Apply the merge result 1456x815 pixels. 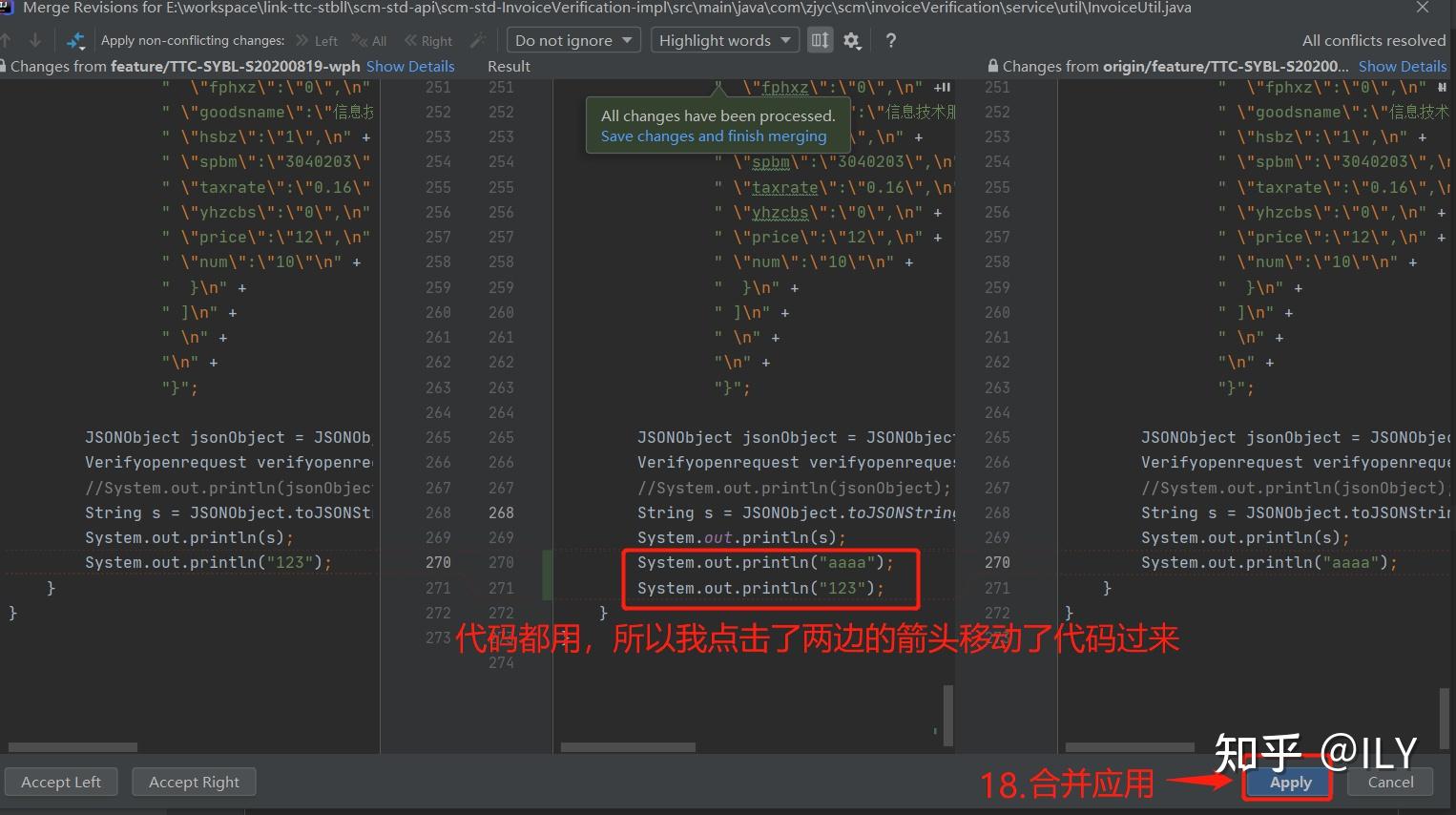(x=1290, y=782)
